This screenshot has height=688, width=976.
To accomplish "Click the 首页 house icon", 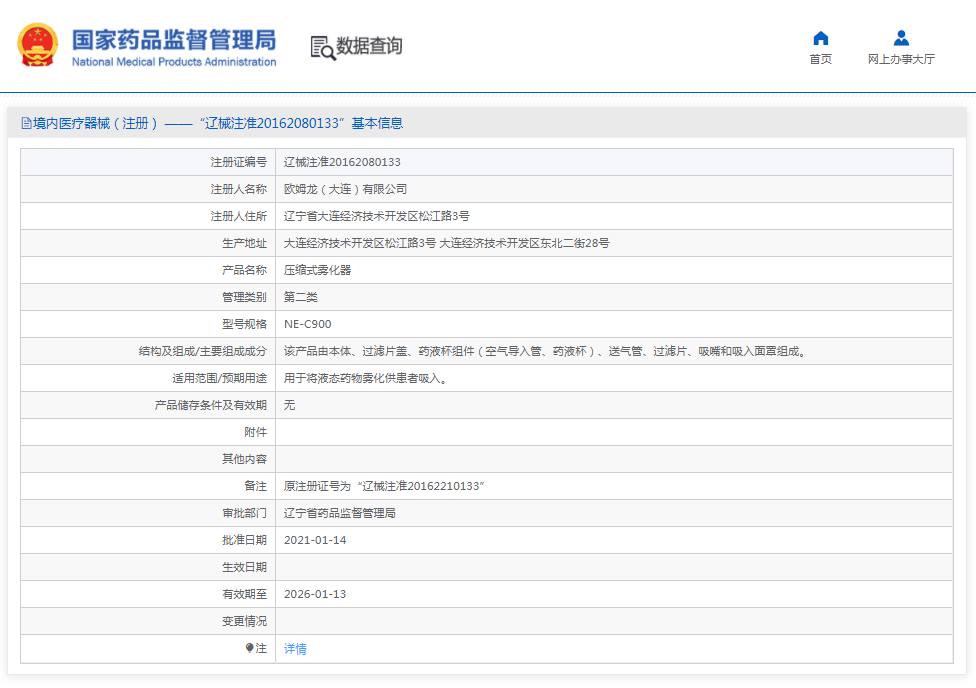I will click(x=820, y=38).
